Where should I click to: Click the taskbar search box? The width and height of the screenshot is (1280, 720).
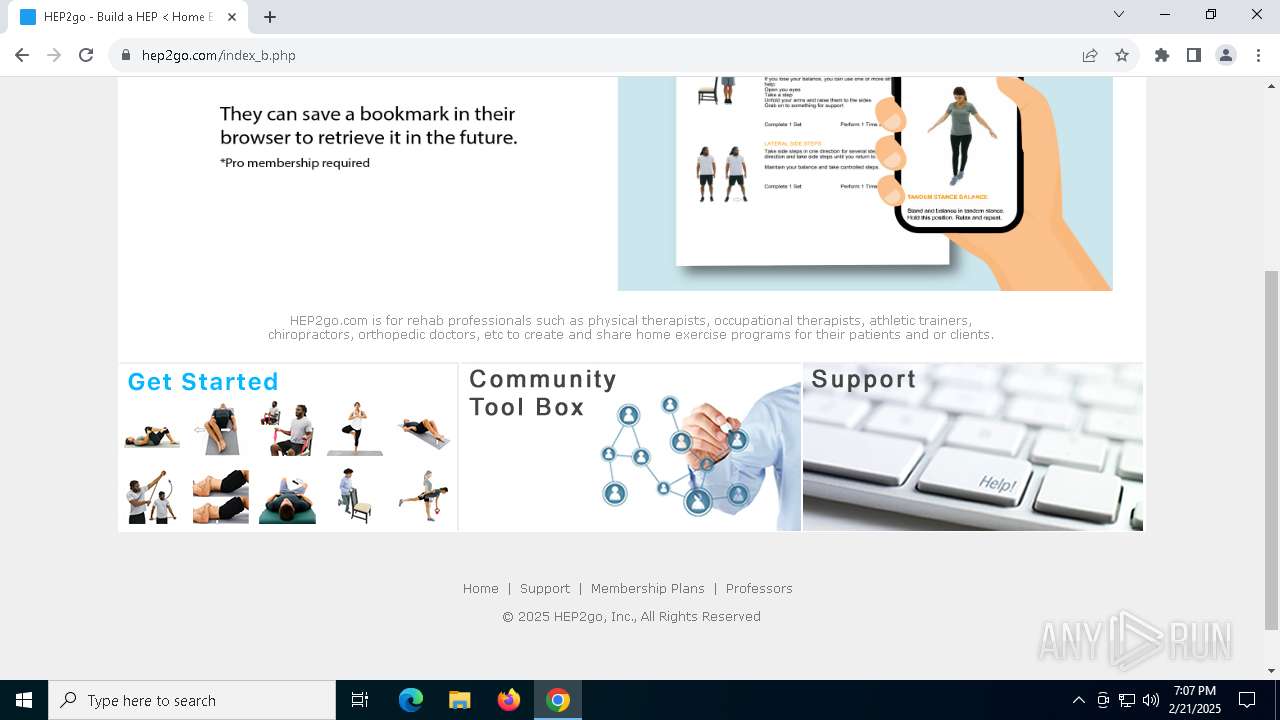click(x=192, y=700)
